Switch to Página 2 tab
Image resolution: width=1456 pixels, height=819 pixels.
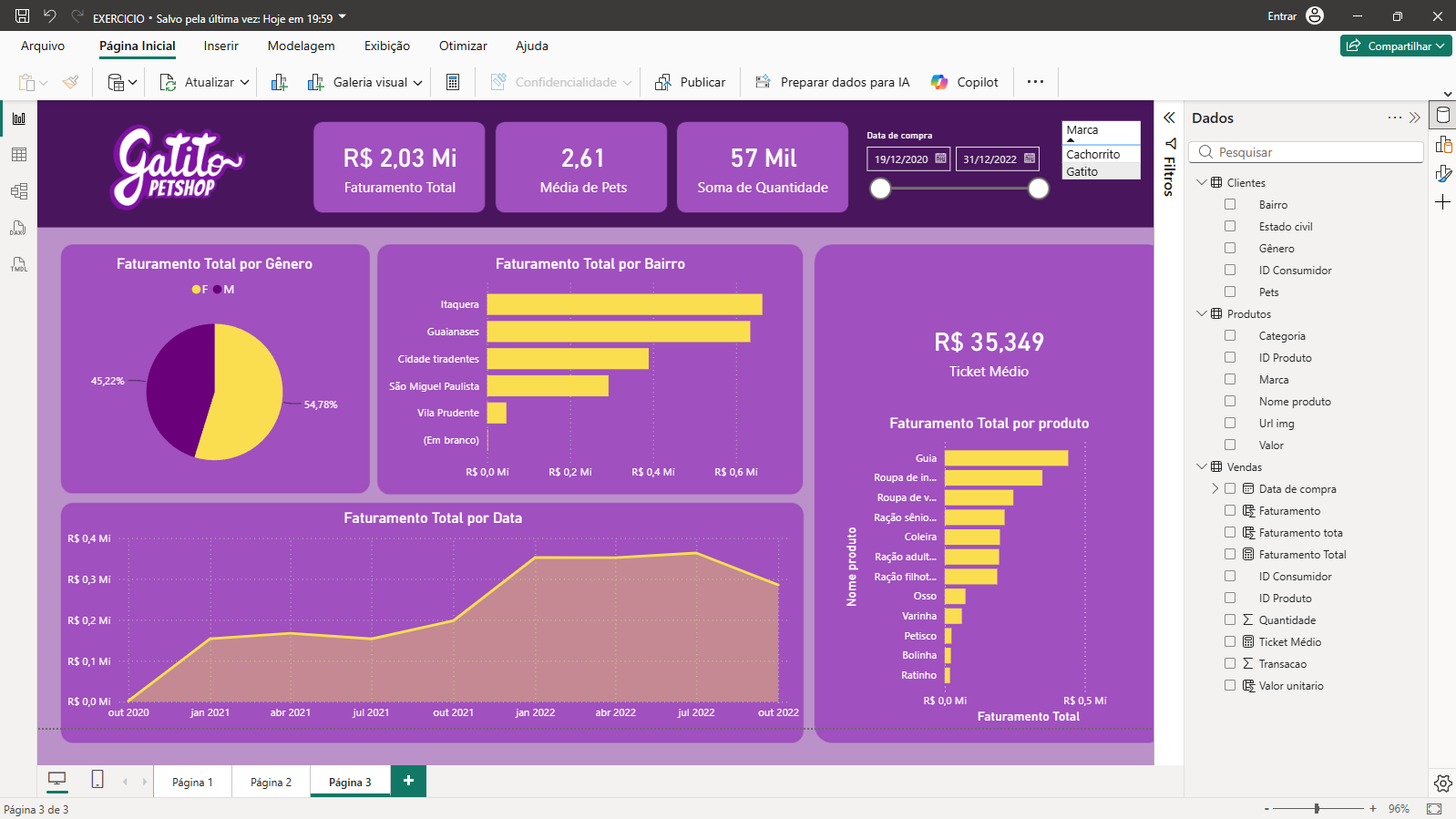pos(271,782)
